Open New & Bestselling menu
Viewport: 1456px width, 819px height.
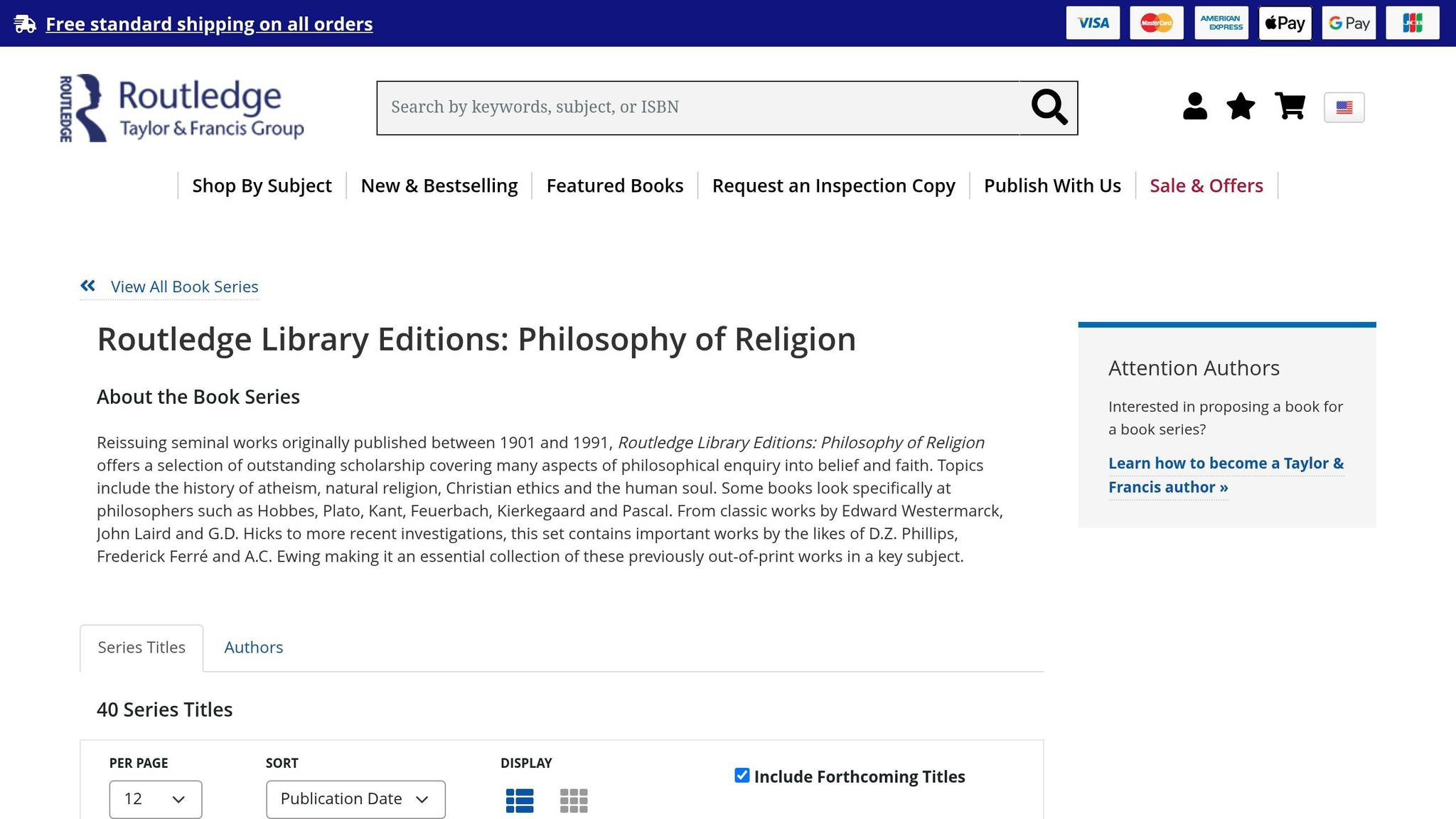pyautogui.click(x=439, y=186)
